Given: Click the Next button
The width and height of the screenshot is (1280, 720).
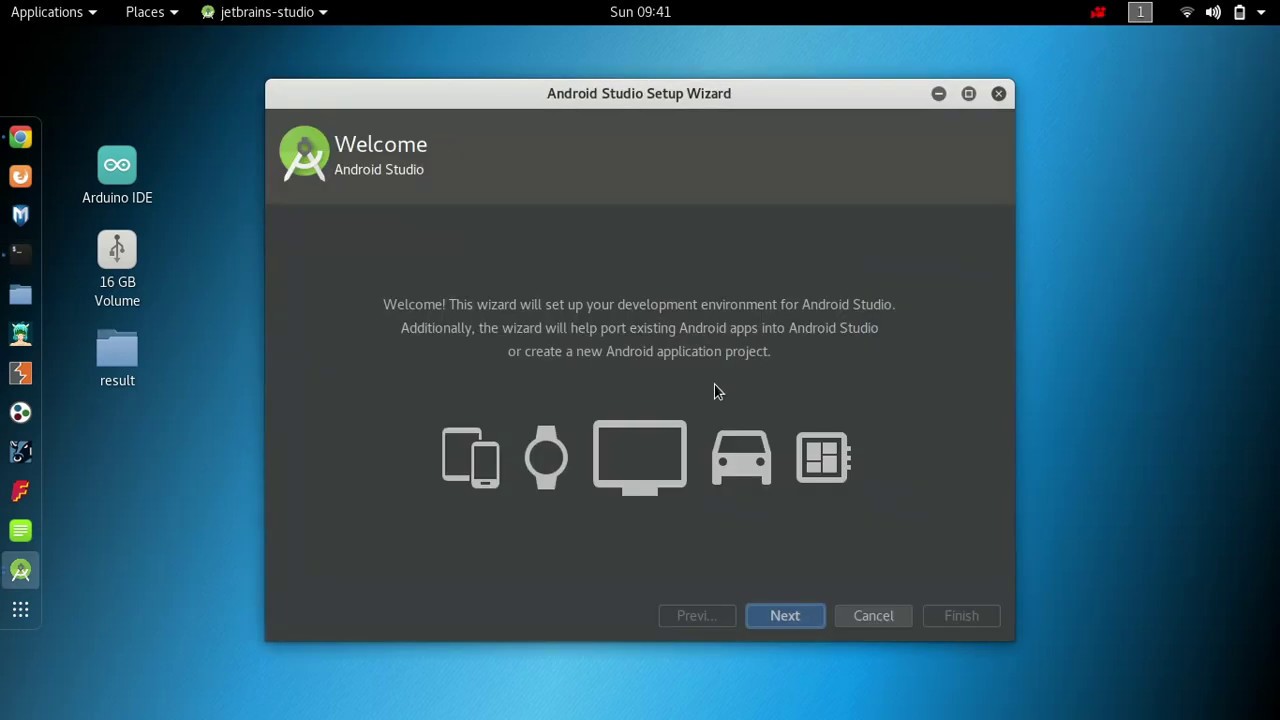Looking at the screenshot, I should (785, 616).
